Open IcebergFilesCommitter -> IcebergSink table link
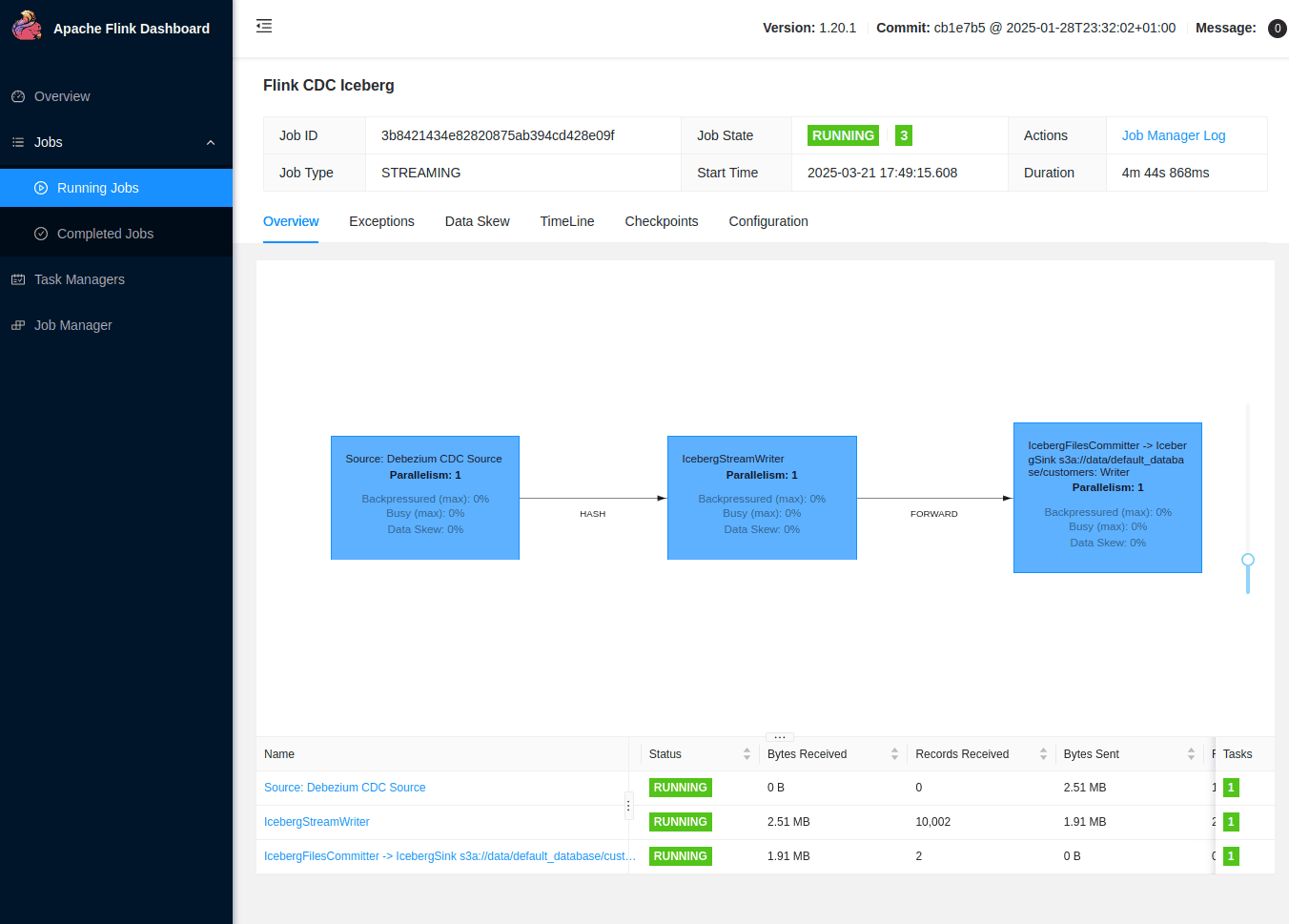 [449, 856]
